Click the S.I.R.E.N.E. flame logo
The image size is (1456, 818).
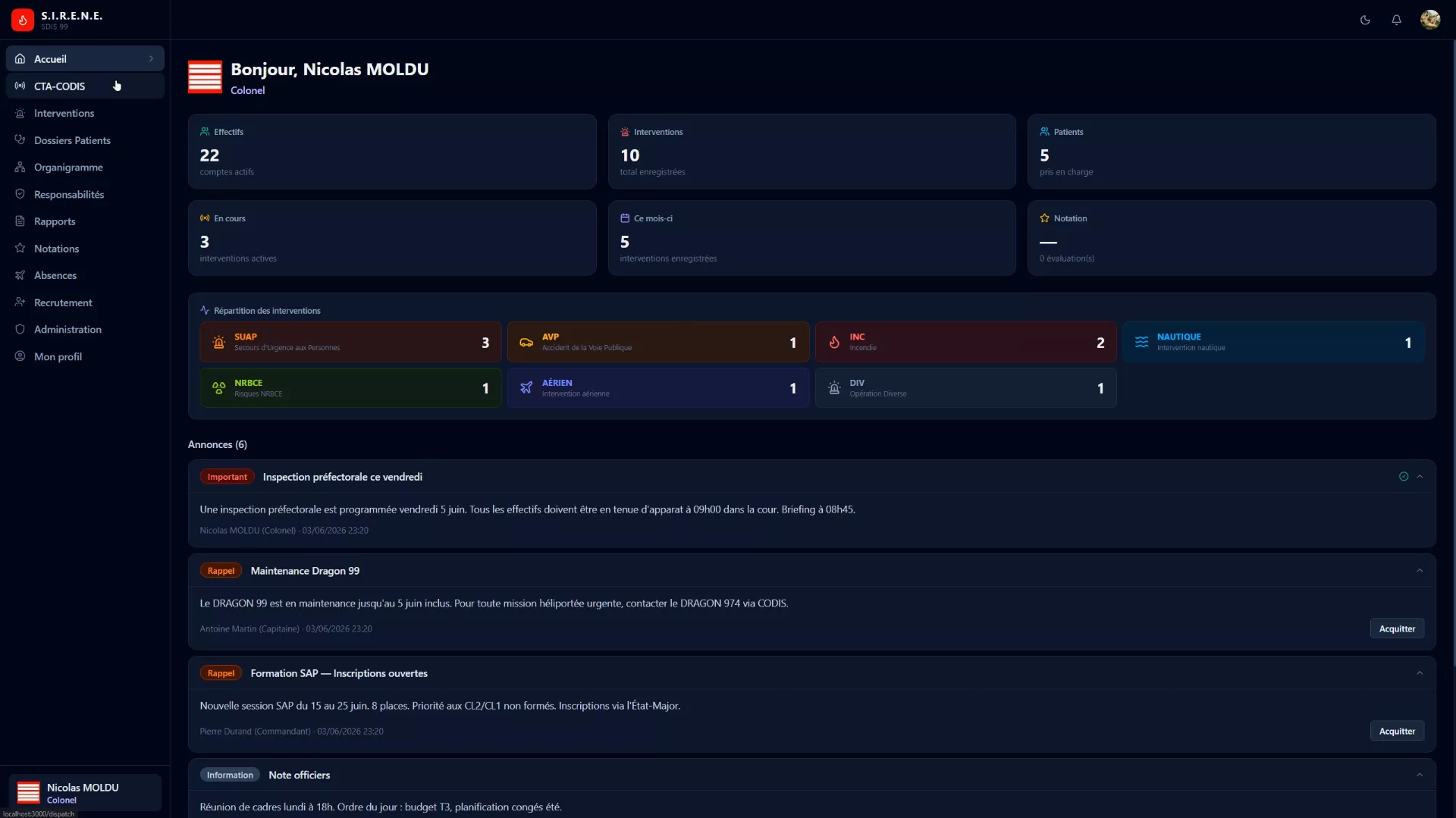click(x=23, y=20)
